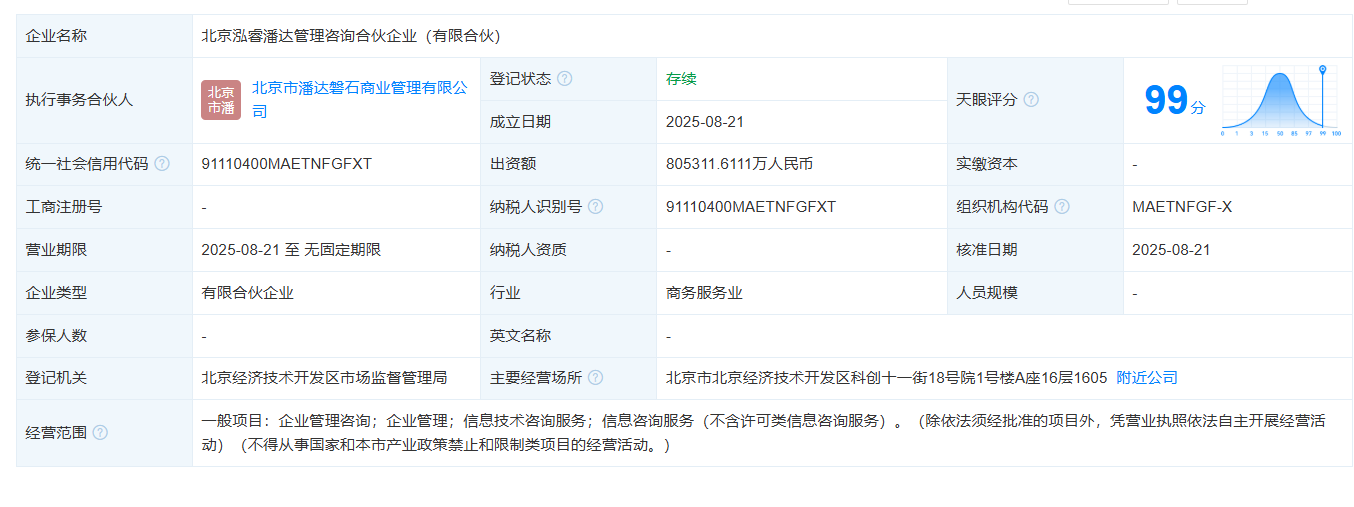This screenshot has width=1354, height=507.
Task: Click 企业名称 label cell
Action: 105,36
